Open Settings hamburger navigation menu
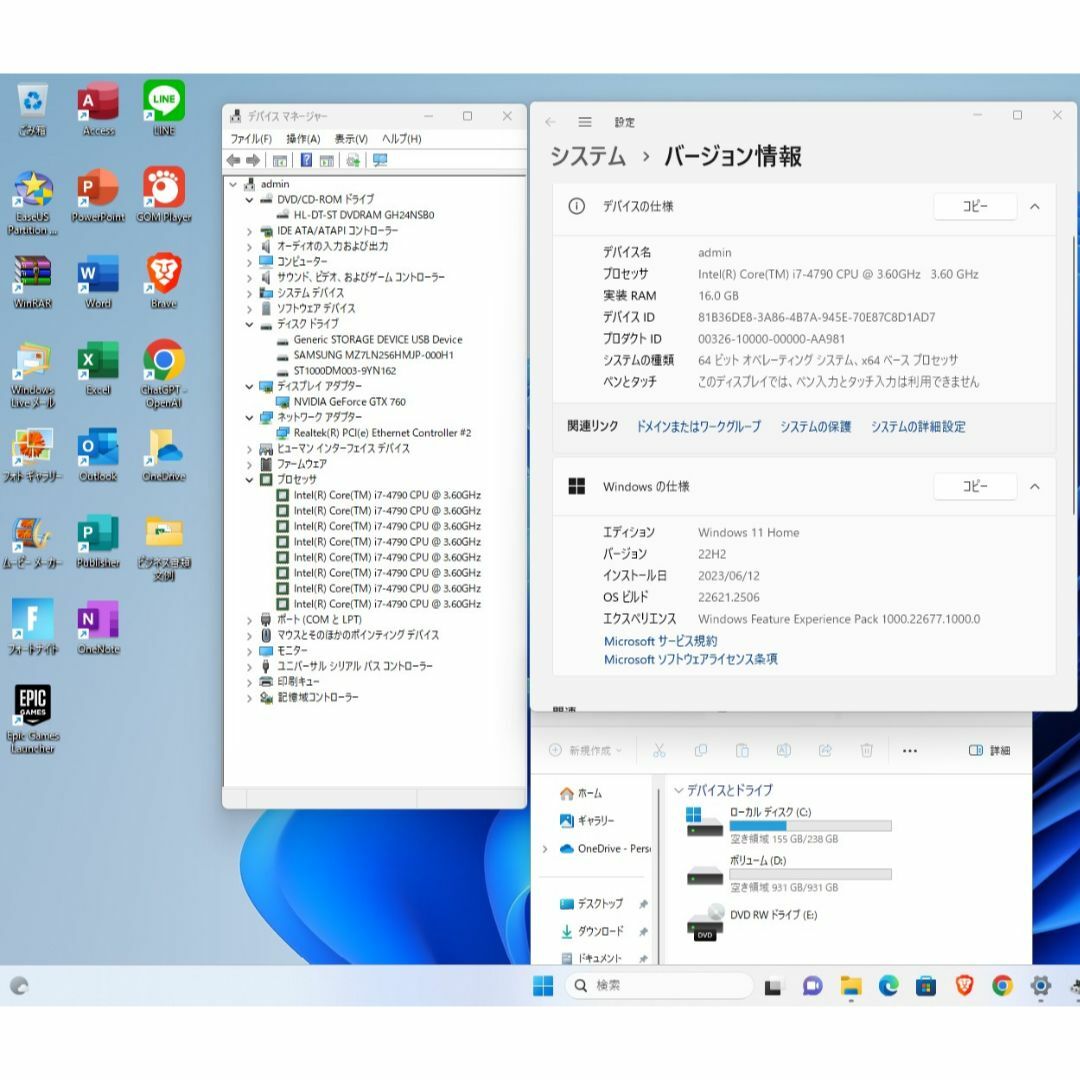The height and width of the screenshot is (1080, 1080). click(585, 122)
